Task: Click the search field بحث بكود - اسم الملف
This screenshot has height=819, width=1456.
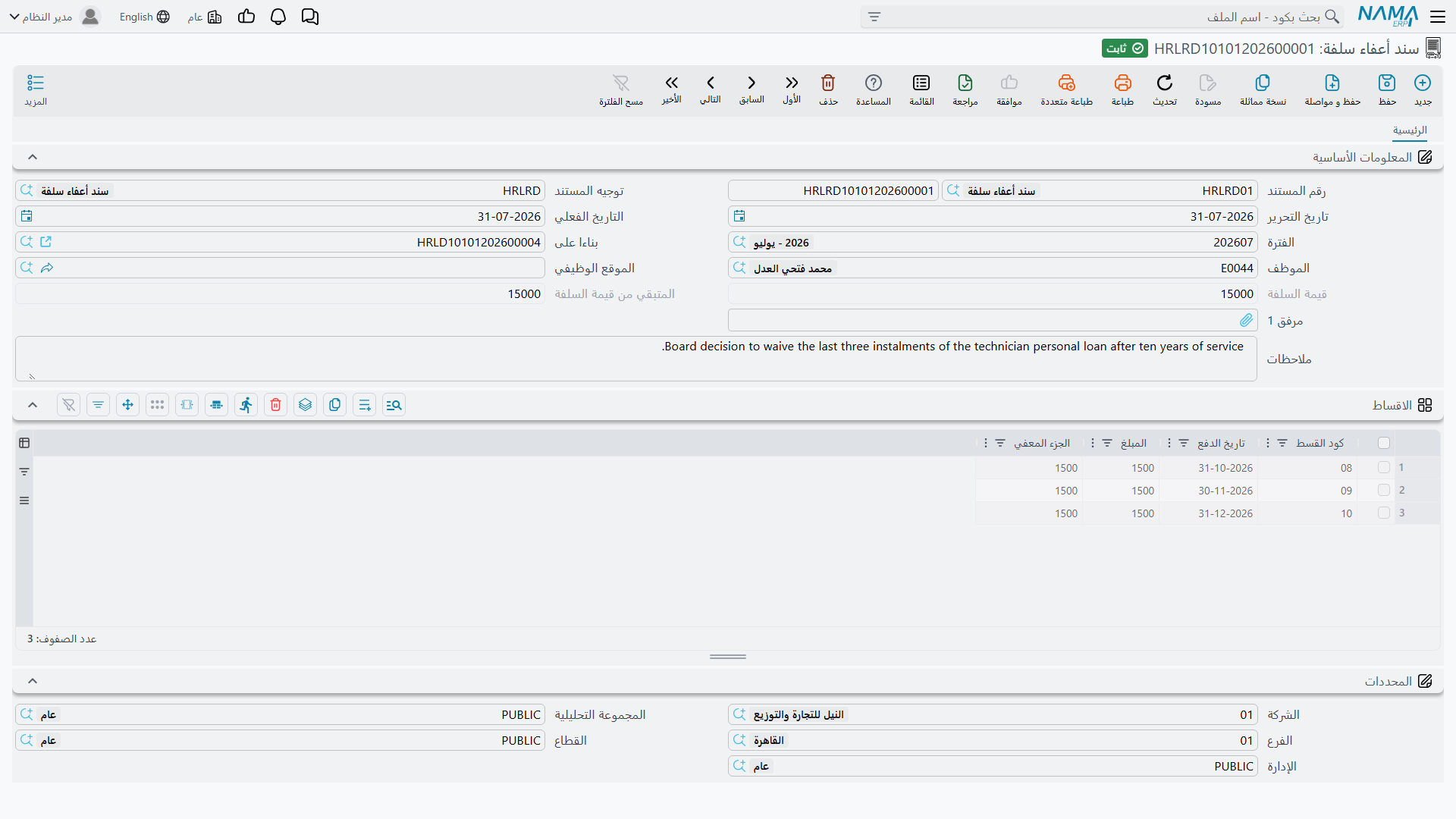Action: pos(1101,17)
